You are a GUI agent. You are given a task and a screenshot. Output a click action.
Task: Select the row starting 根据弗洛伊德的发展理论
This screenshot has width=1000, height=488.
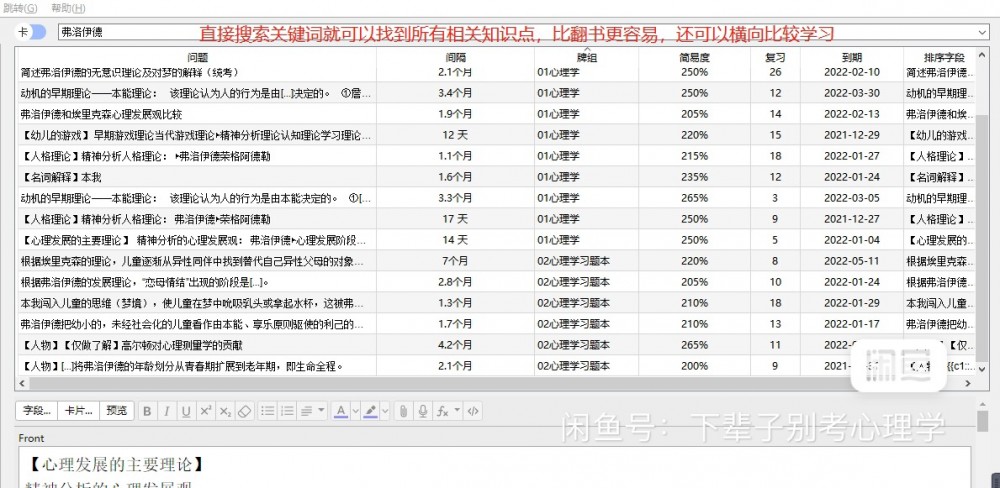click(496, 282)
